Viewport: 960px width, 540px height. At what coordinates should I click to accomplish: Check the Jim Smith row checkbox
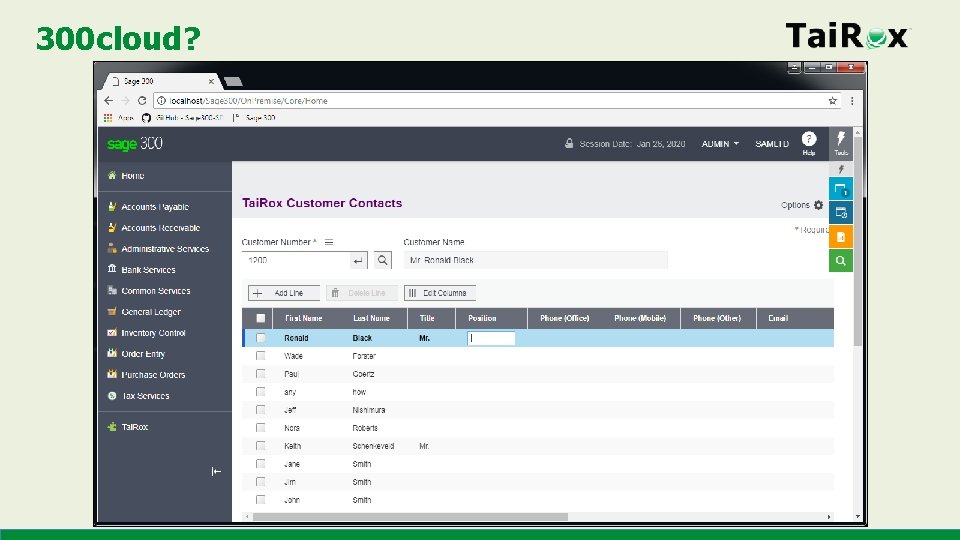point(260,482)
